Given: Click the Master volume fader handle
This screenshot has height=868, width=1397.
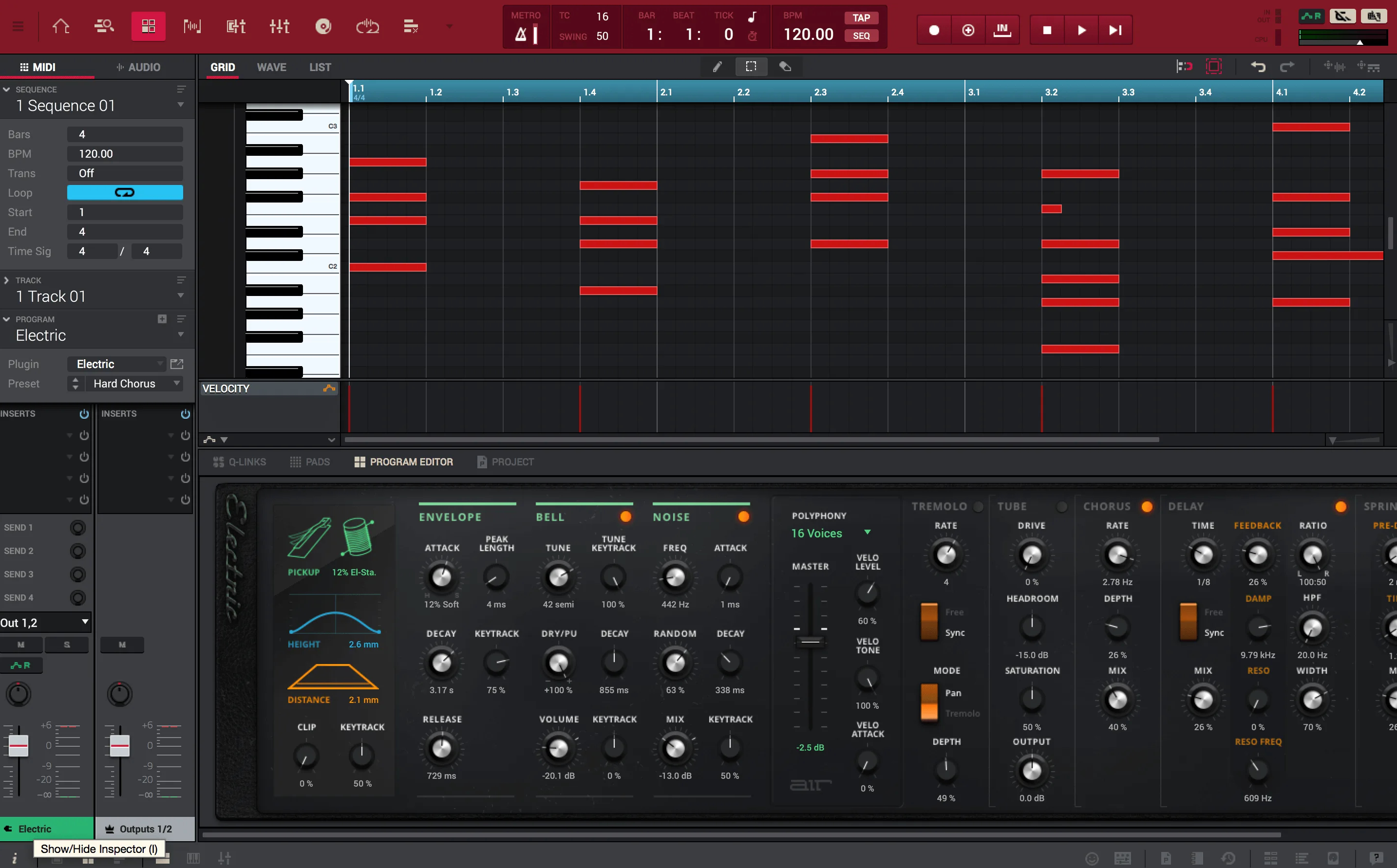Looking at the screenshot, I should pos(810,641).
